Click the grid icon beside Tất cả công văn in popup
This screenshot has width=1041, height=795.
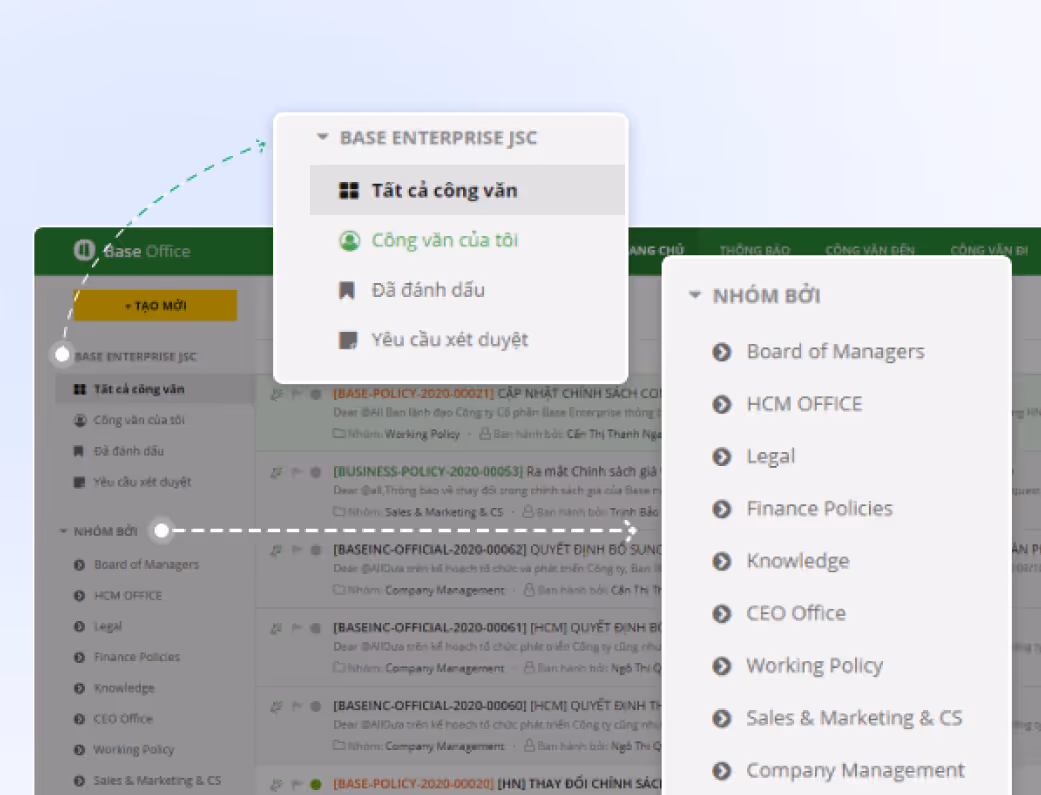349,191
